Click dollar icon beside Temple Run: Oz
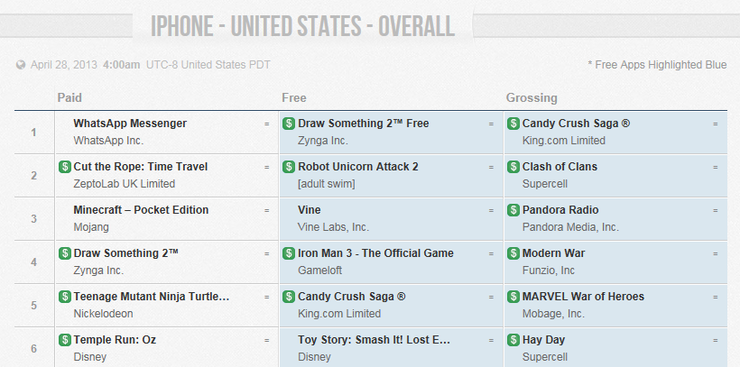740x367 pixels. click(x=65, y=340)
